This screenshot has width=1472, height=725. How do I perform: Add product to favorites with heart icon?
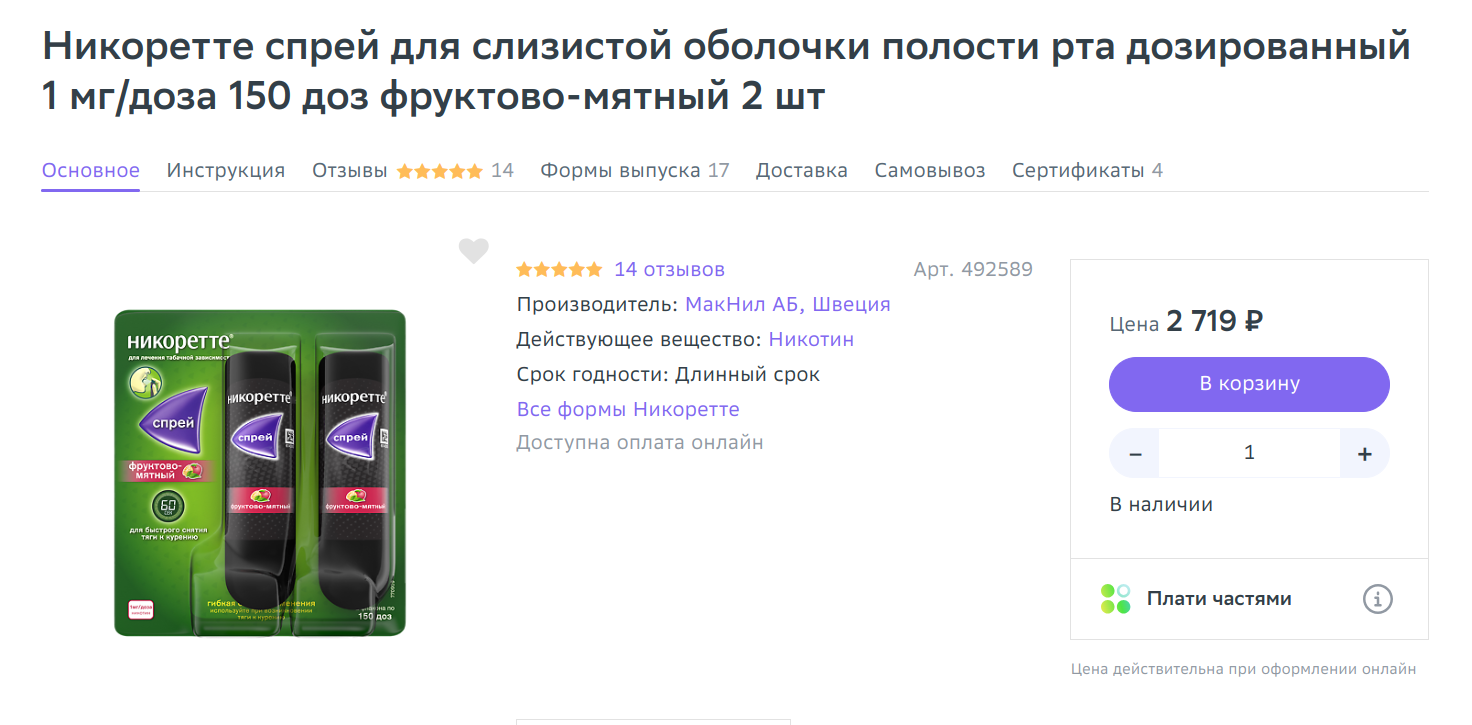click(473, 251)
